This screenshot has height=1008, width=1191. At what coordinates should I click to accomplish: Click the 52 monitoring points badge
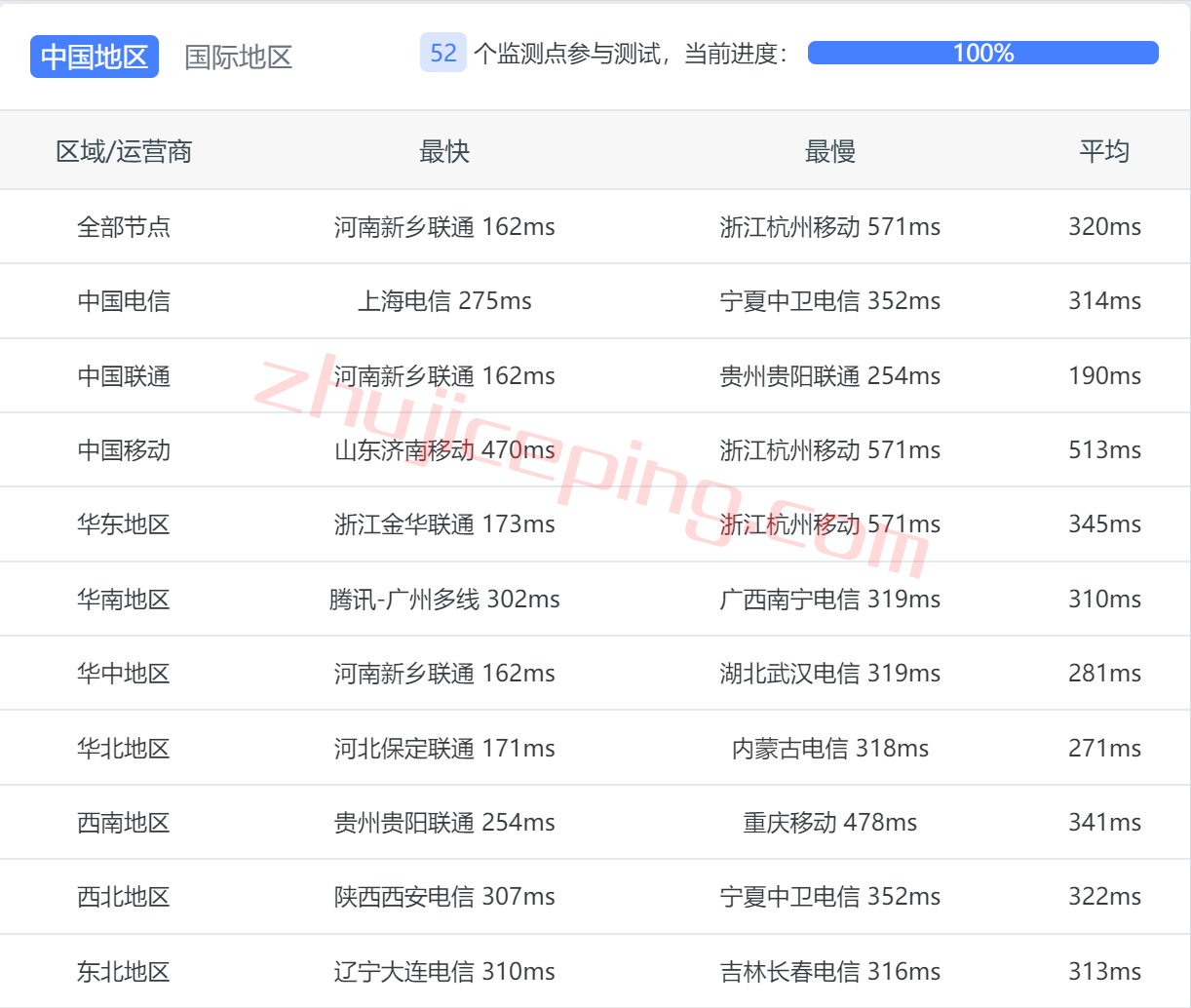443,53
